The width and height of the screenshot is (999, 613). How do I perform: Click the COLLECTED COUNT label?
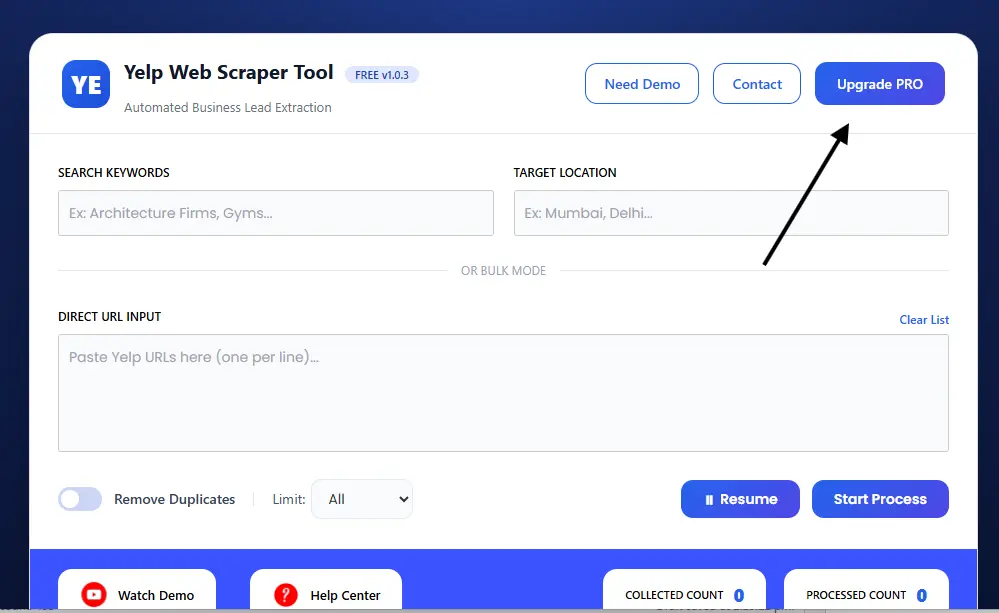(x=674, y=595)
